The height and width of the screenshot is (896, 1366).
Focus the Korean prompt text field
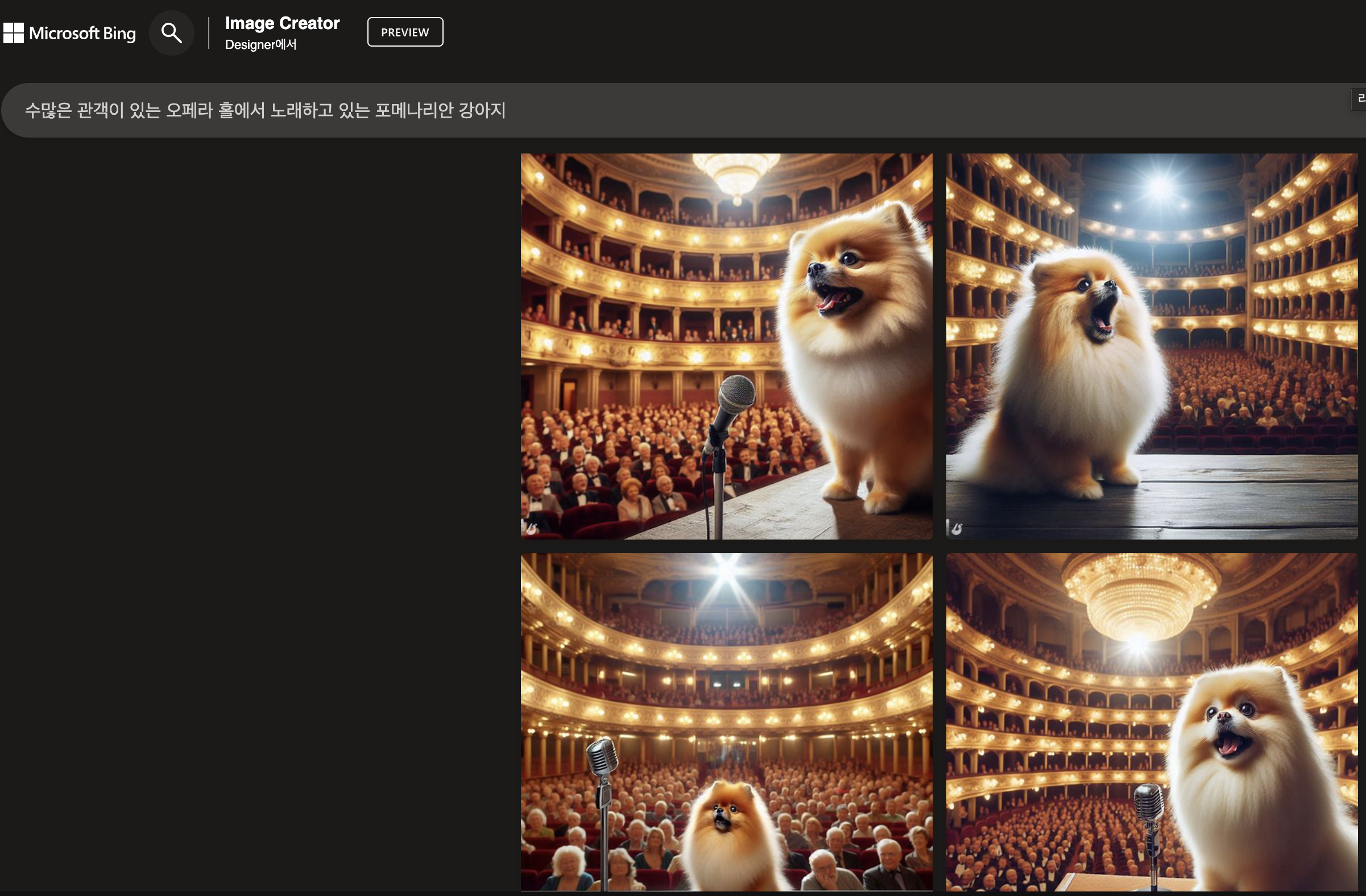pos(631,110)
